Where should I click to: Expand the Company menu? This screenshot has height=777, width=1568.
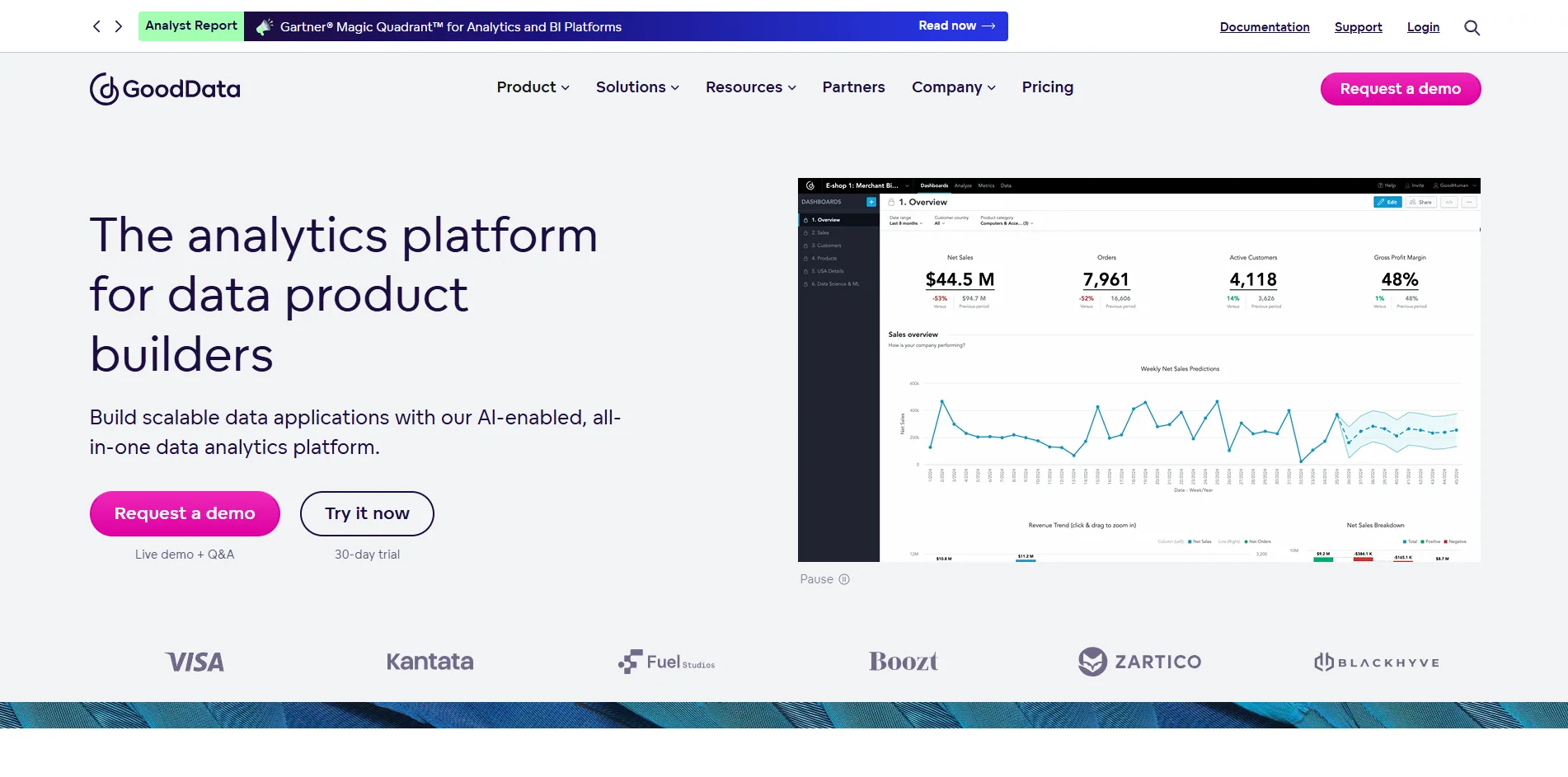(953, 87)
